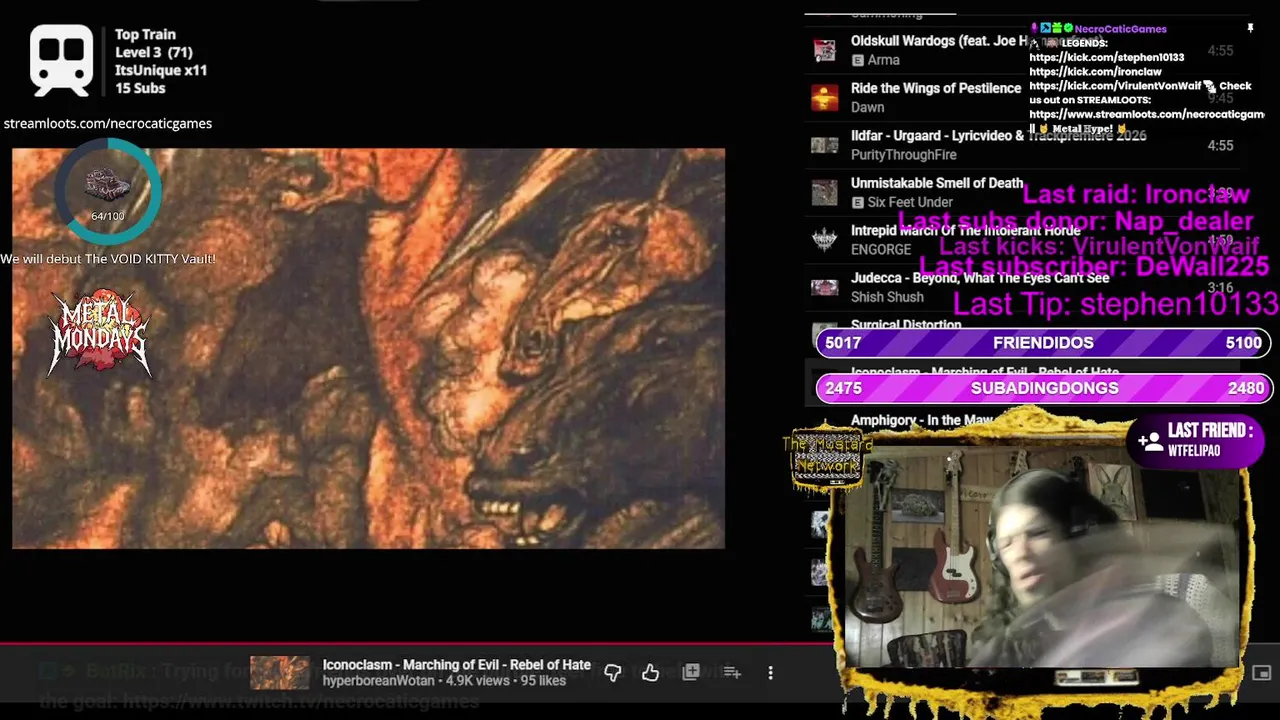This screenshot has height=720, width=1280.
Task: Open artist 'Shish Shush' in the queue
Action: [887, 297]
